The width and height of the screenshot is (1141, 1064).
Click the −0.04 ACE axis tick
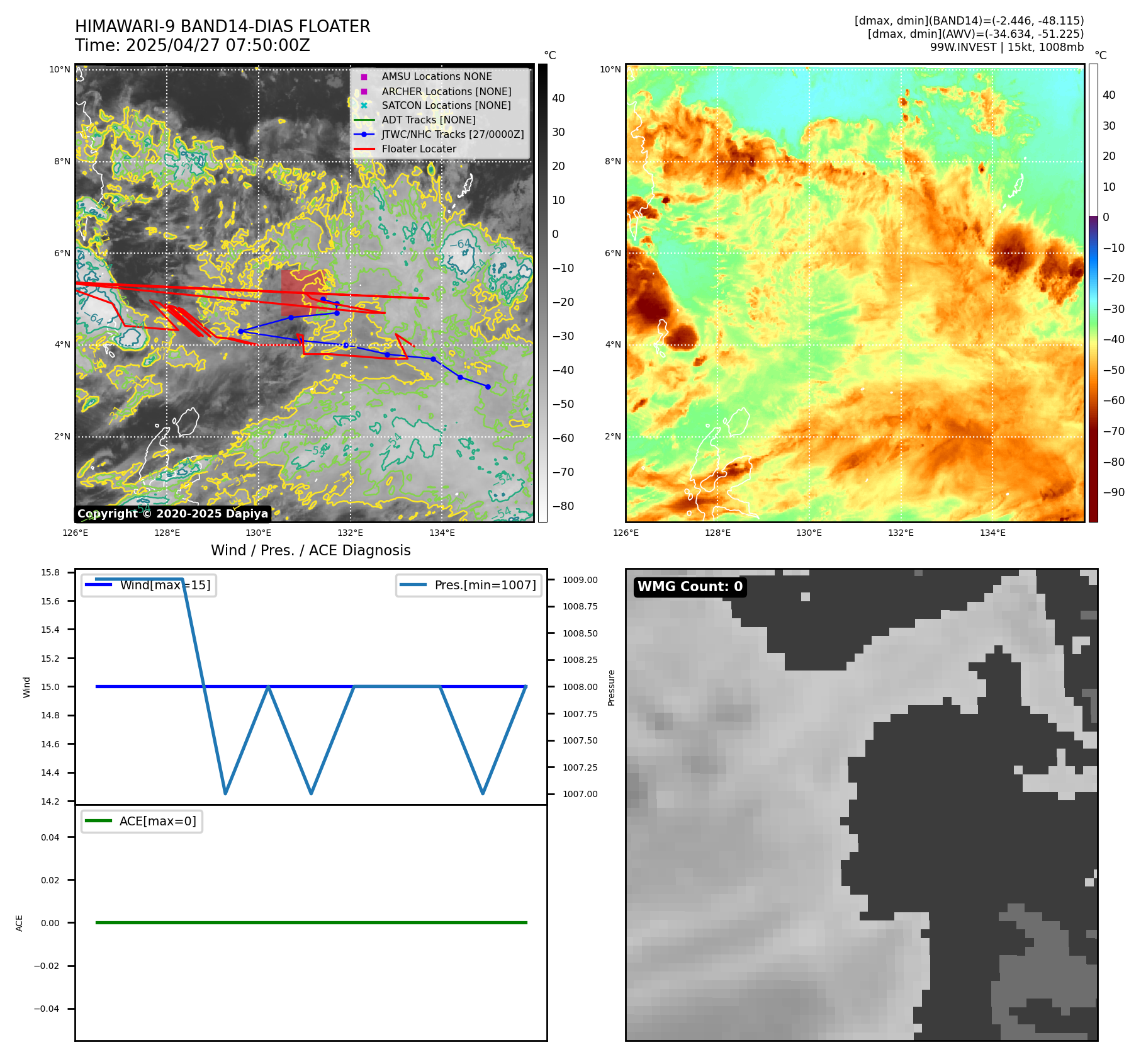click(x=47, y=1009)
